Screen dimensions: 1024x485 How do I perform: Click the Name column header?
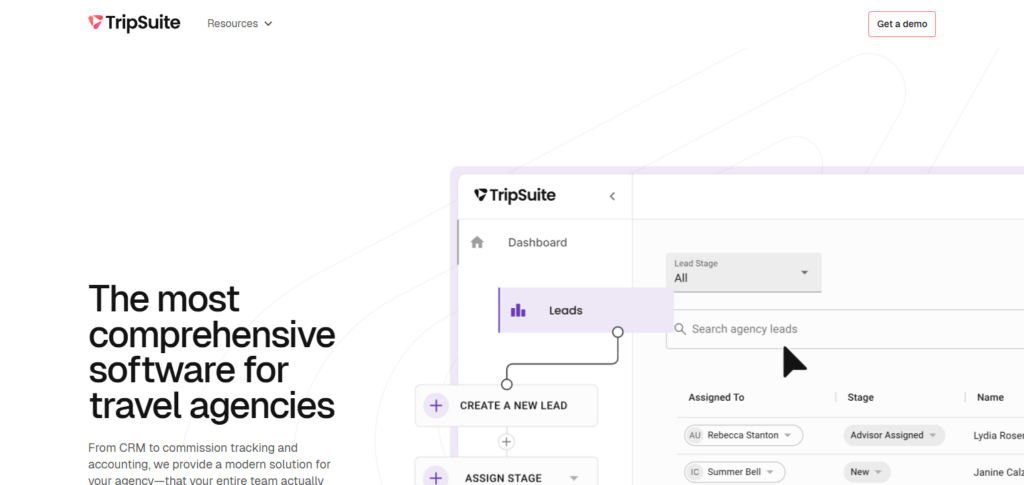point(990,397)
